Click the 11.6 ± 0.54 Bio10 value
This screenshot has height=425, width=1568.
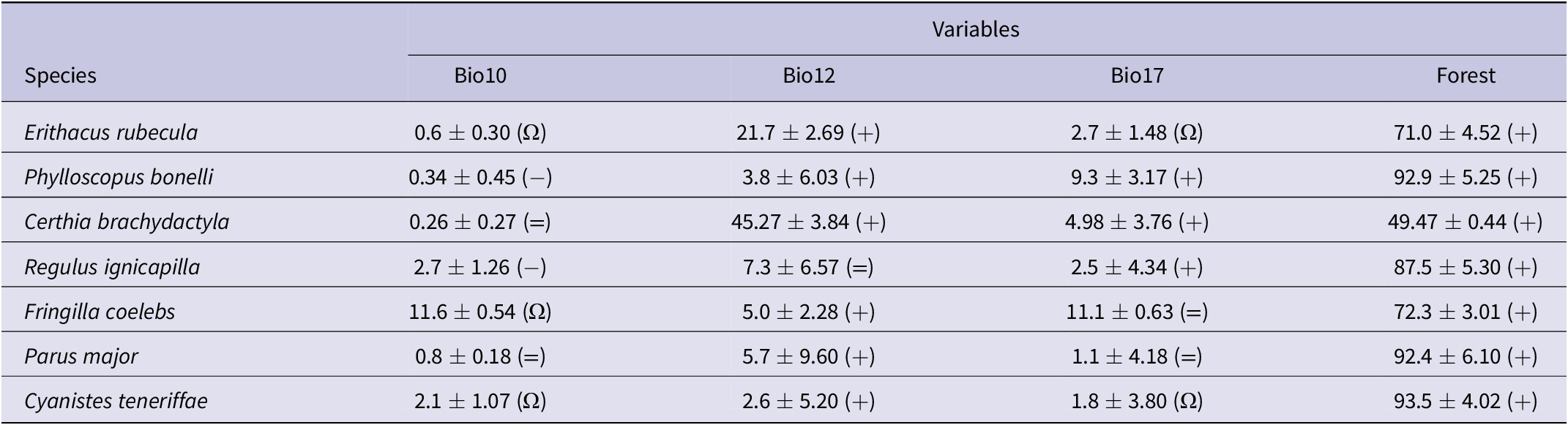pos(480,312)
